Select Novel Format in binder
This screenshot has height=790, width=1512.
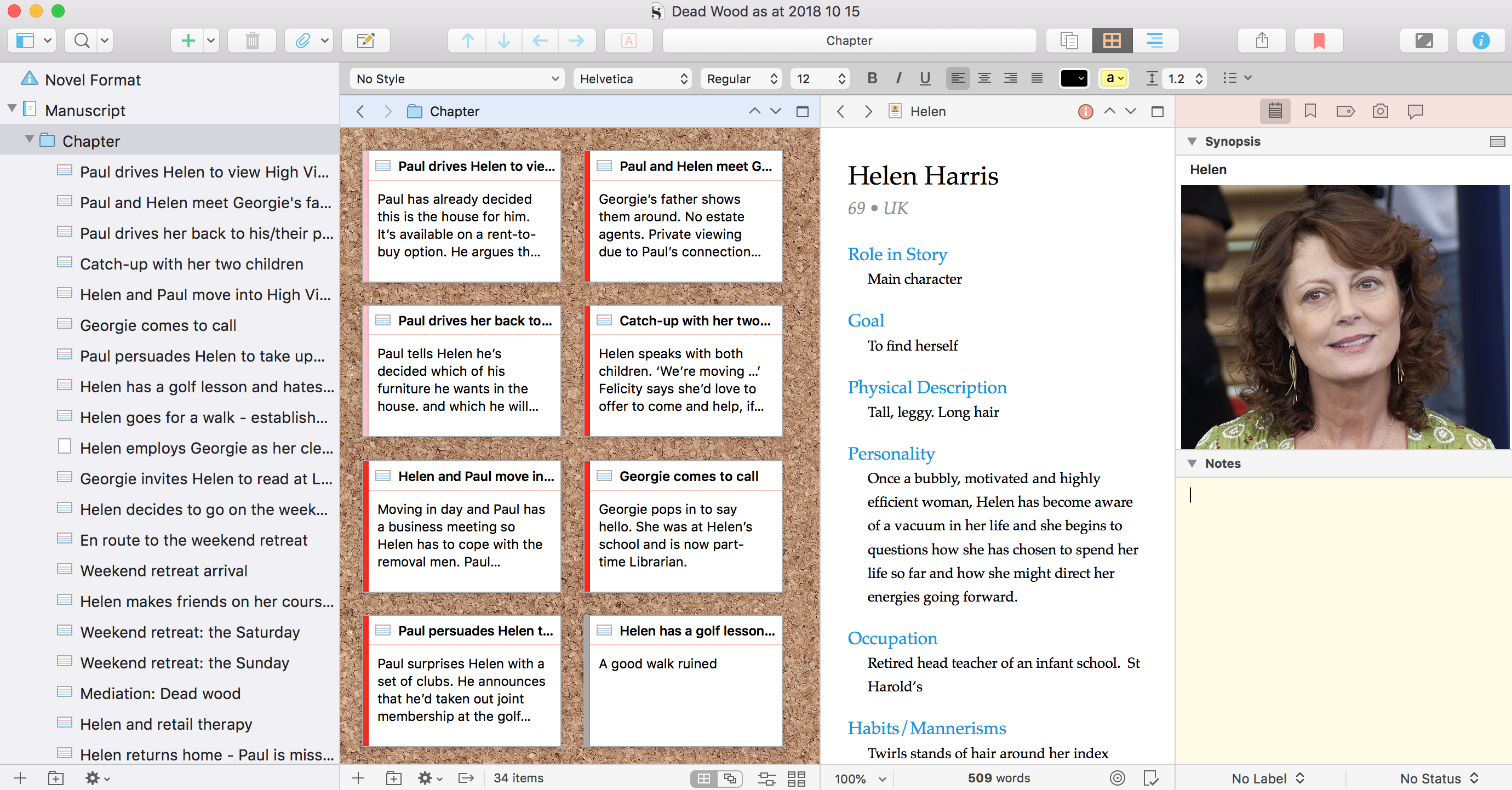93,80
